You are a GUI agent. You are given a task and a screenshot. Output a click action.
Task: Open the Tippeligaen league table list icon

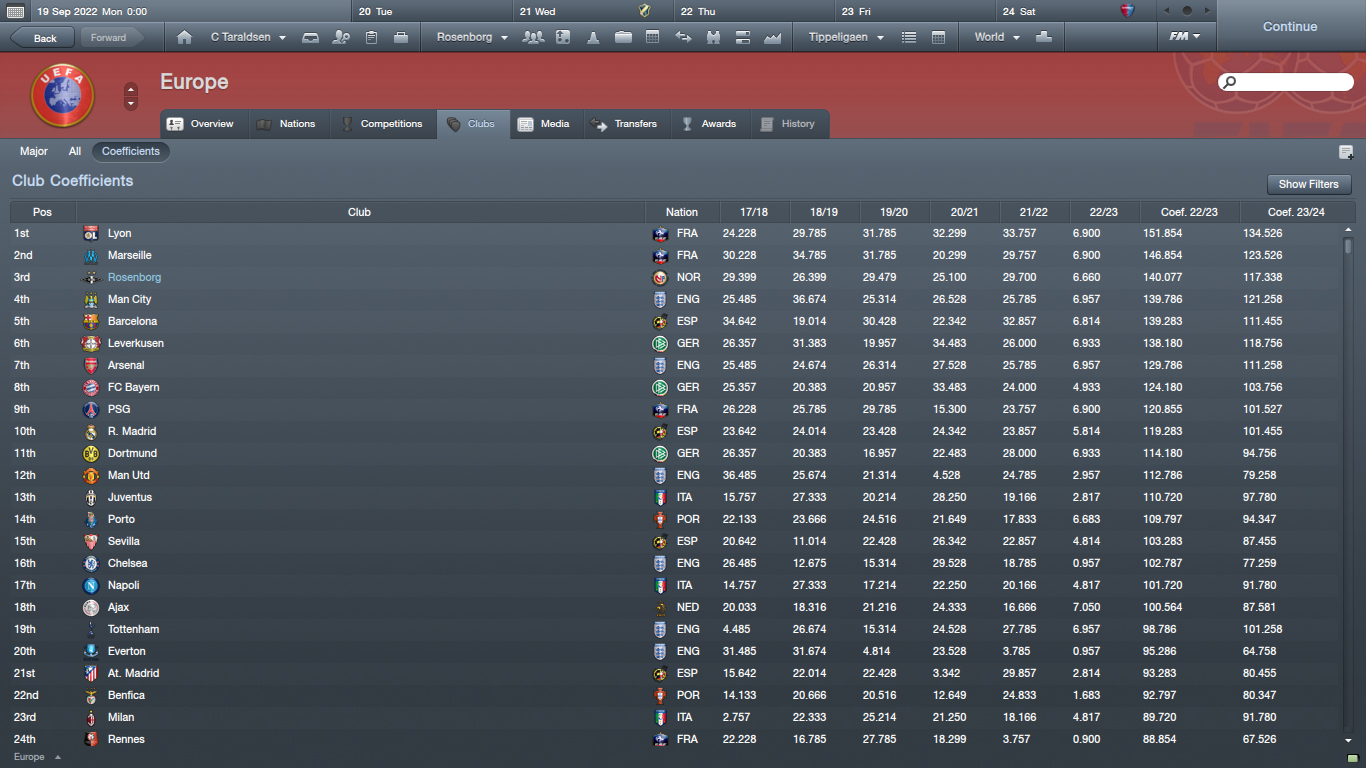(x=909, y=37)
